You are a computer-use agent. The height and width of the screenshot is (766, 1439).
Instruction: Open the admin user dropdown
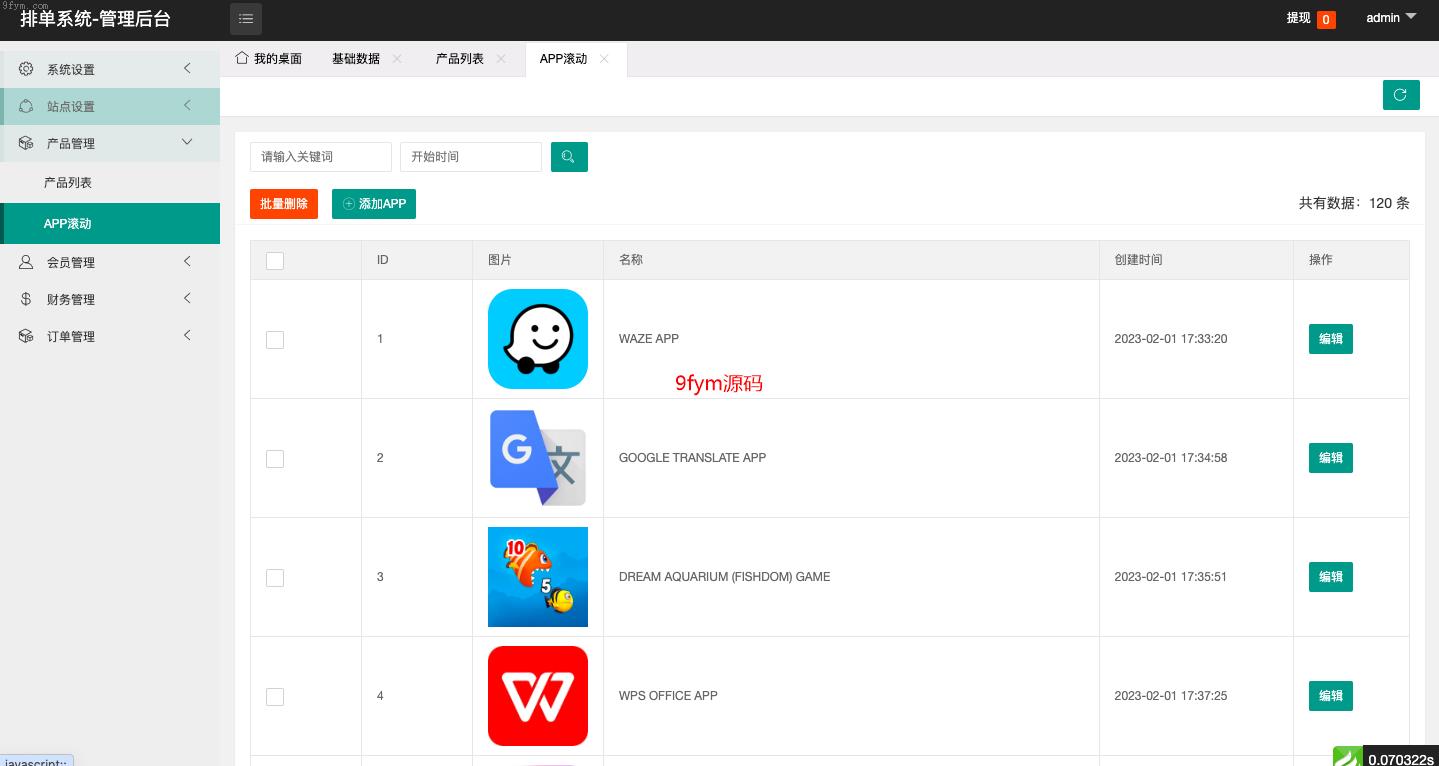click(1391, 18)
